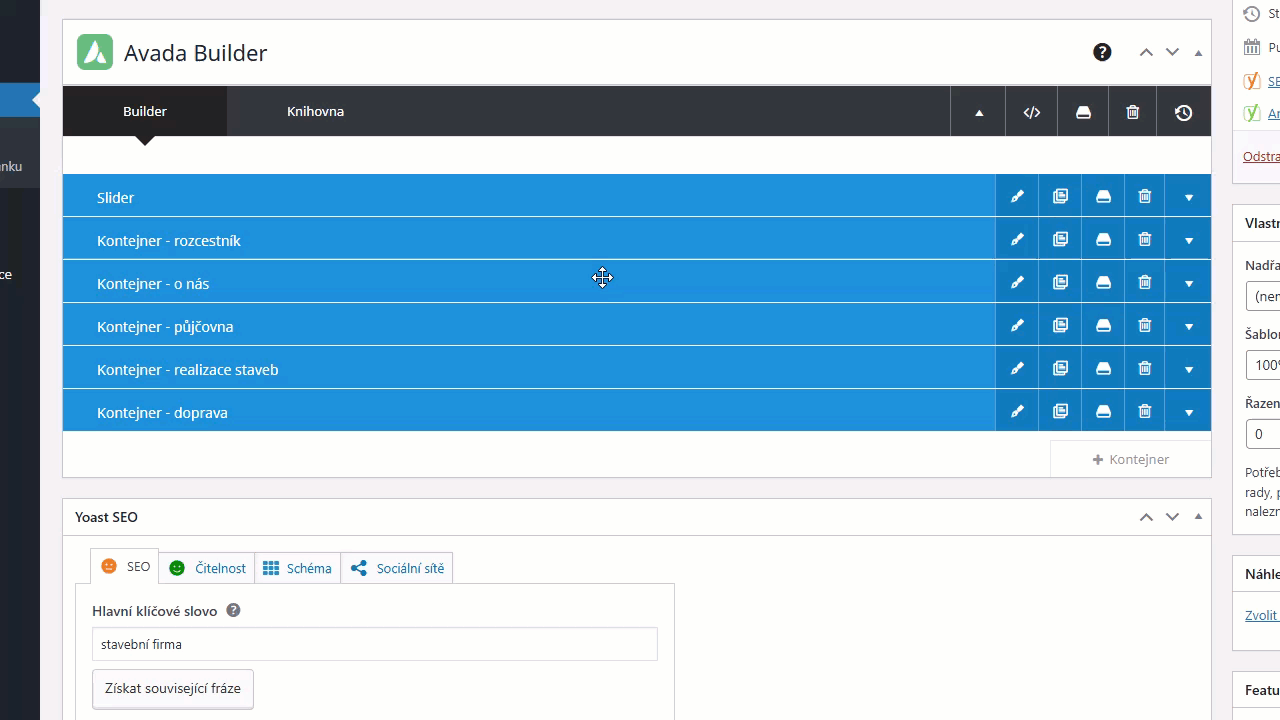The image size is (1280, 720).
Task: Save the Slider container to library
Action: [x=1103, y=197]
